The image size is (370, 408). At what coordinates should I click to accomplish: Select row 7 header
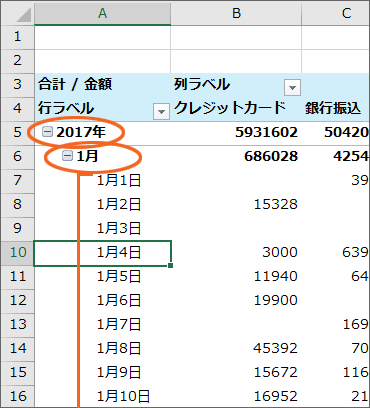(x=17, y=181)
